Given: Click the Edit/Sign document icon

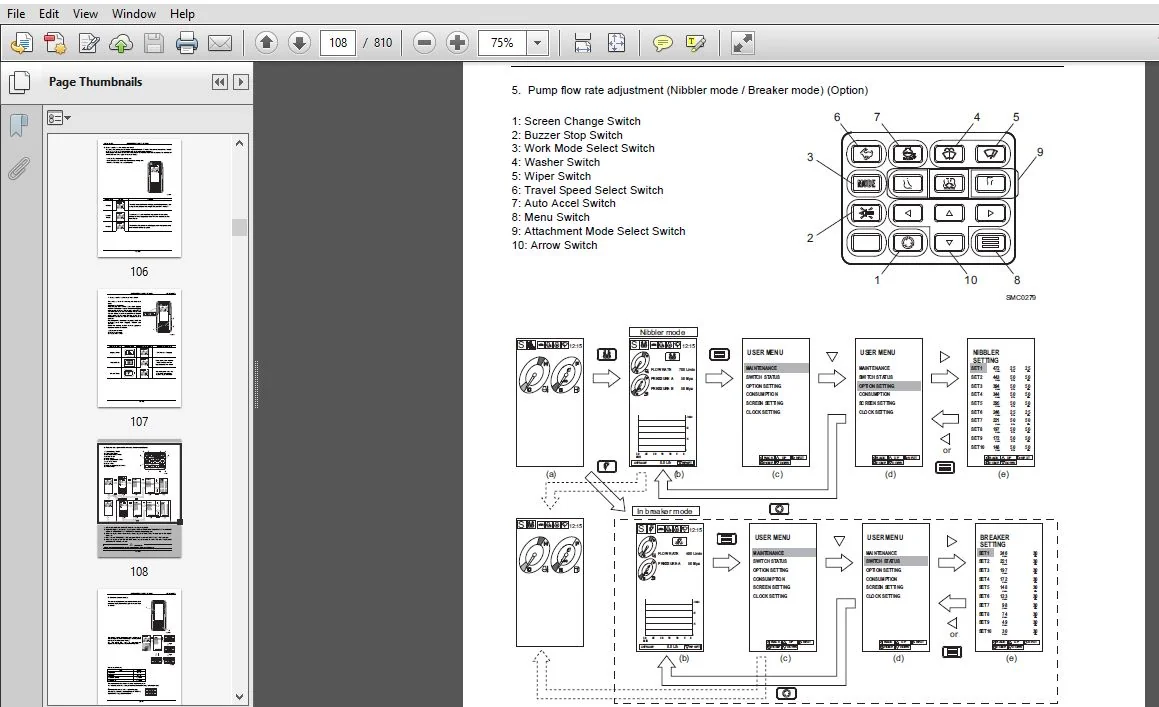Looking at the screenshot, I should tap(89, 43).
